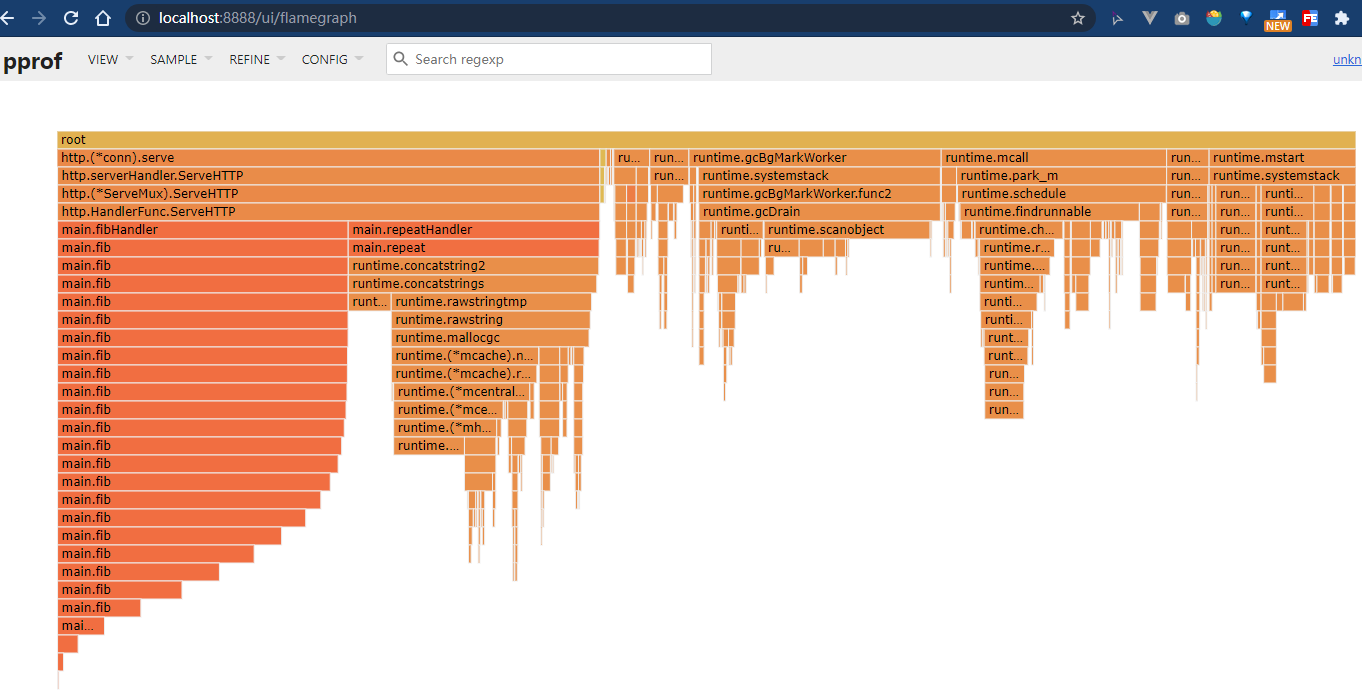Click the camera screenshot extension icon
Viewport: 1362px width, 693px height.
tap(1182, 18)
